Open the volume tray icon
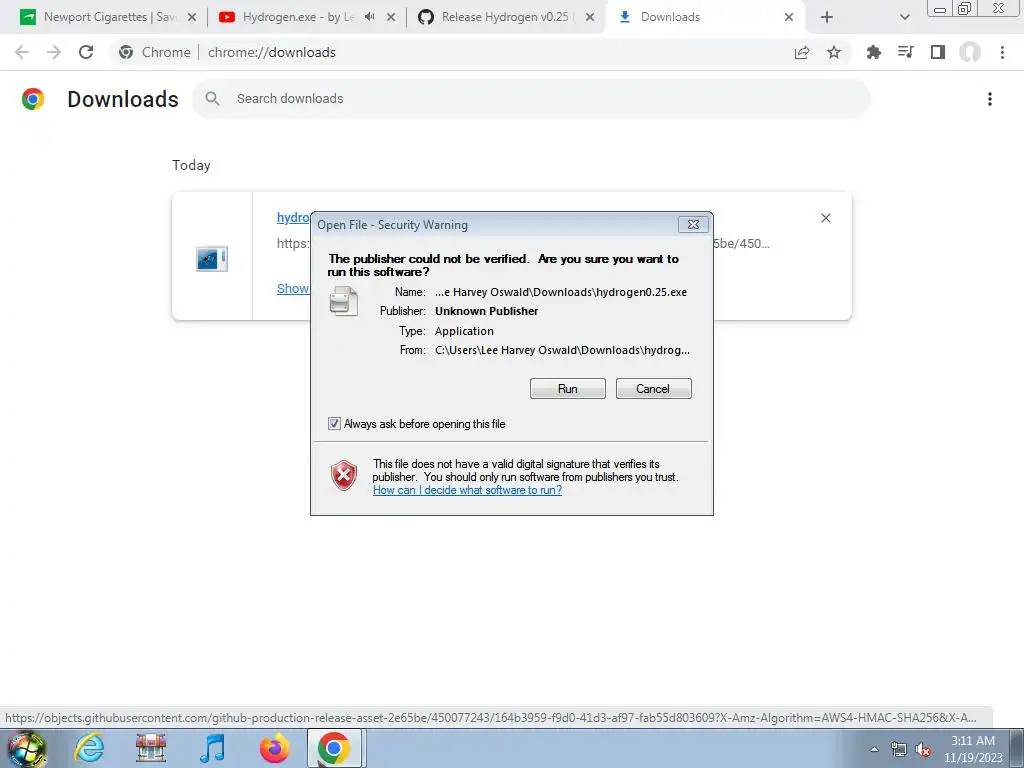1024x768 pixels. point(923,749)
